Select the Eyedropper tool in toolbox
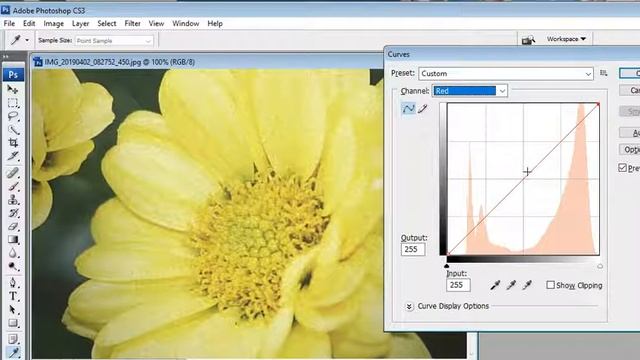This screenshot has height=360, width=640. pyautogui.click(x=13, y=352)
